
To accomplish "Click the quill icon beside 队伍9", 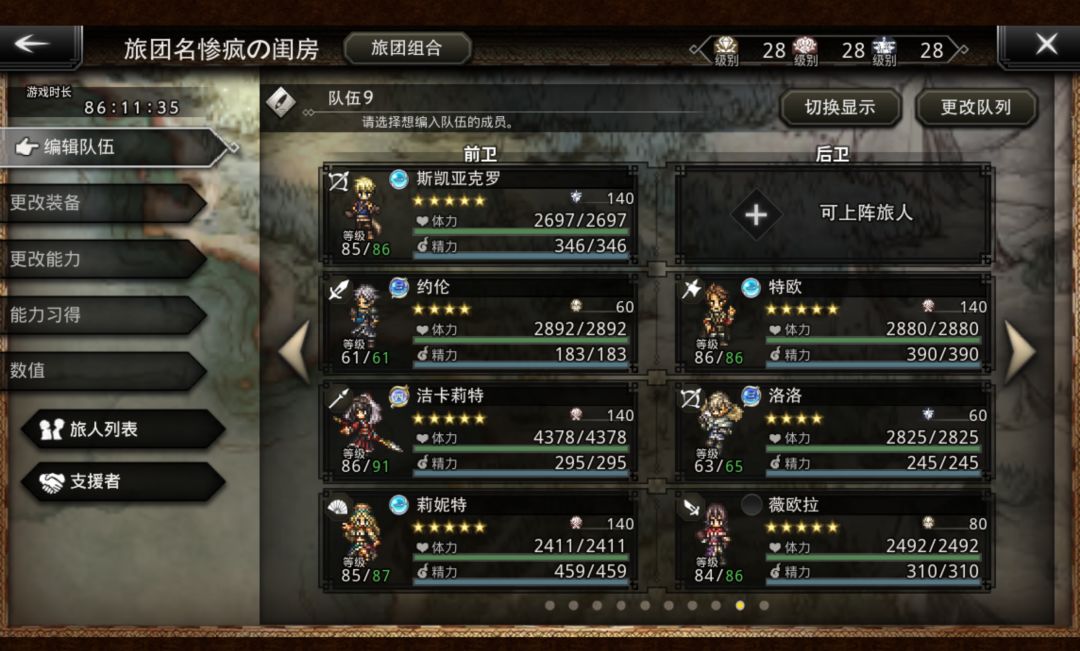I will [280, 103].
